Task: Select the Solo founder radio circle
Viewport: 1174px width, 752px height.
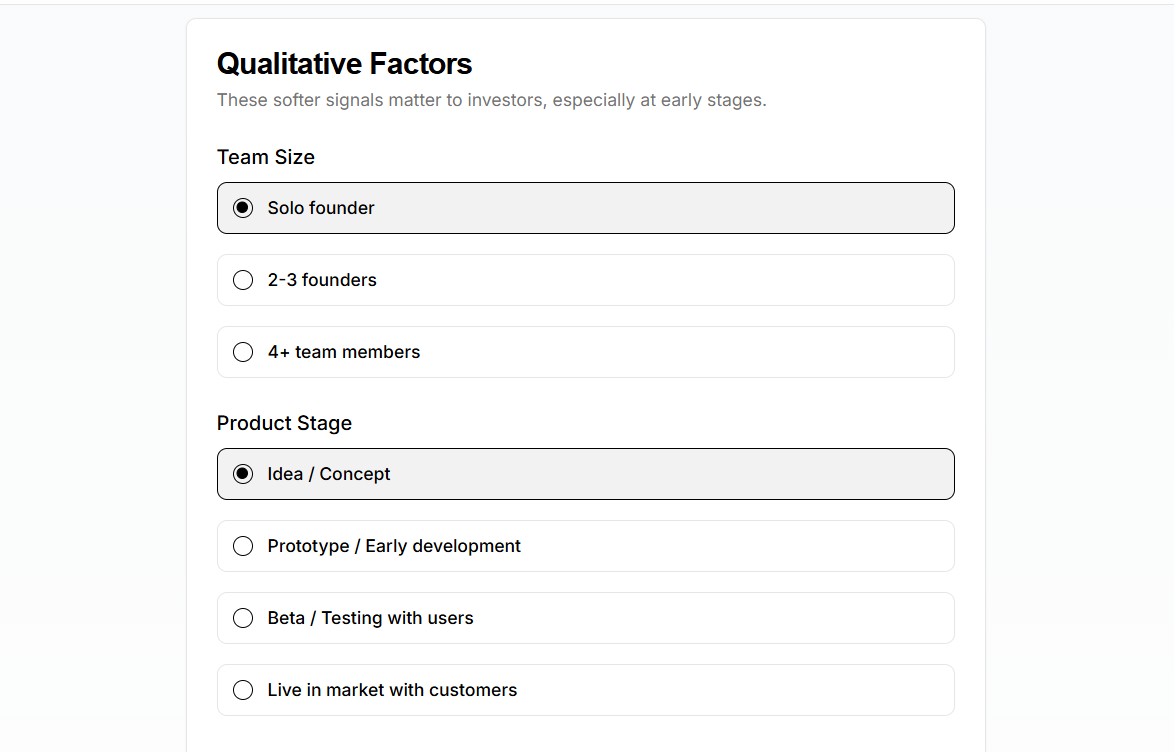Action: (x=243, y=208)
